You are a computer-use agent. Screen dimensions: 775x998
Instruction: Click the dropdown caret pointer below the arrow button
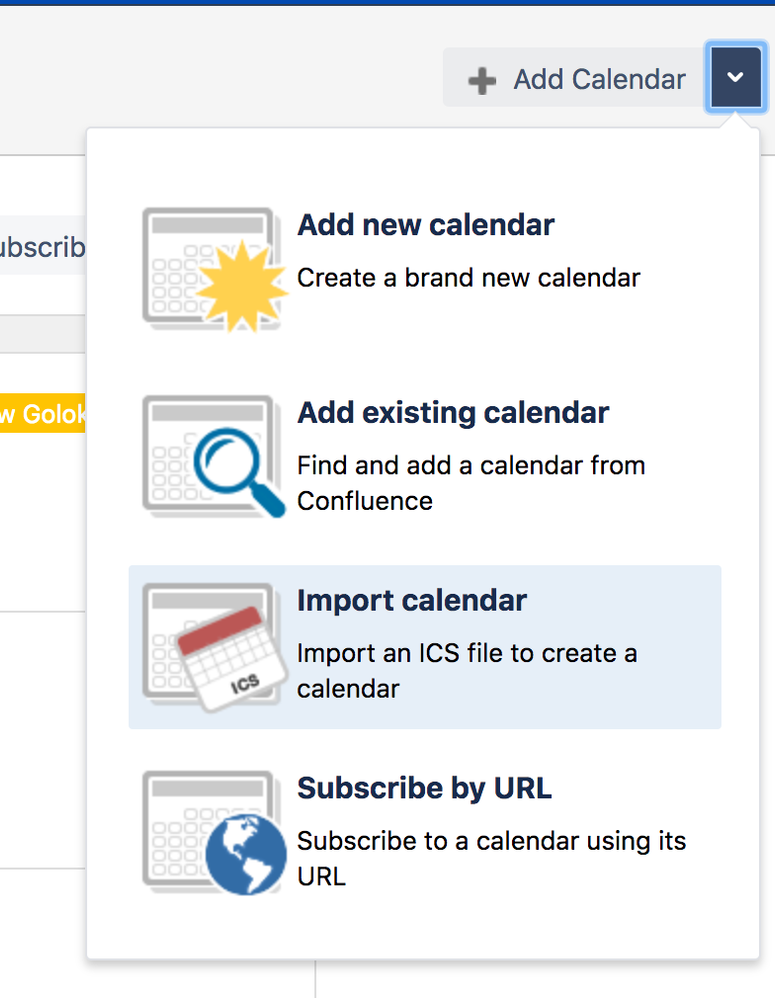click(735, 121)
